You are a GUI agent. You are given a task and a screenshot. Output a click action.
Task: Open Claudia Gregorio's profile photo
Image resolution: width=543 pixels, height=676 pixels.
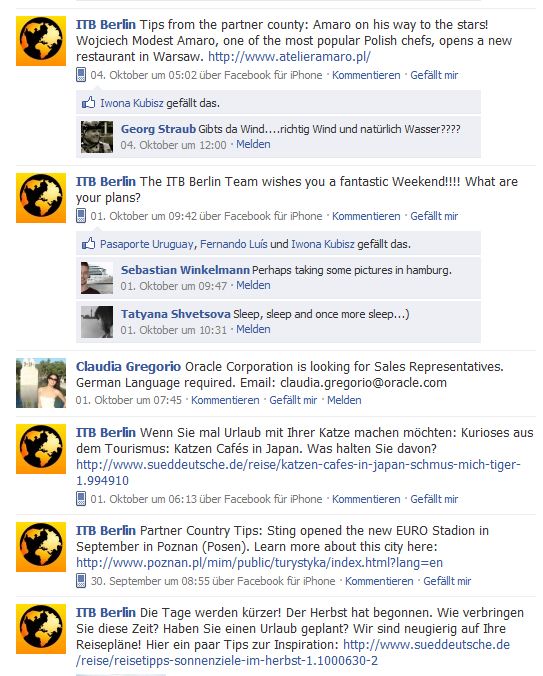(41, 383)
